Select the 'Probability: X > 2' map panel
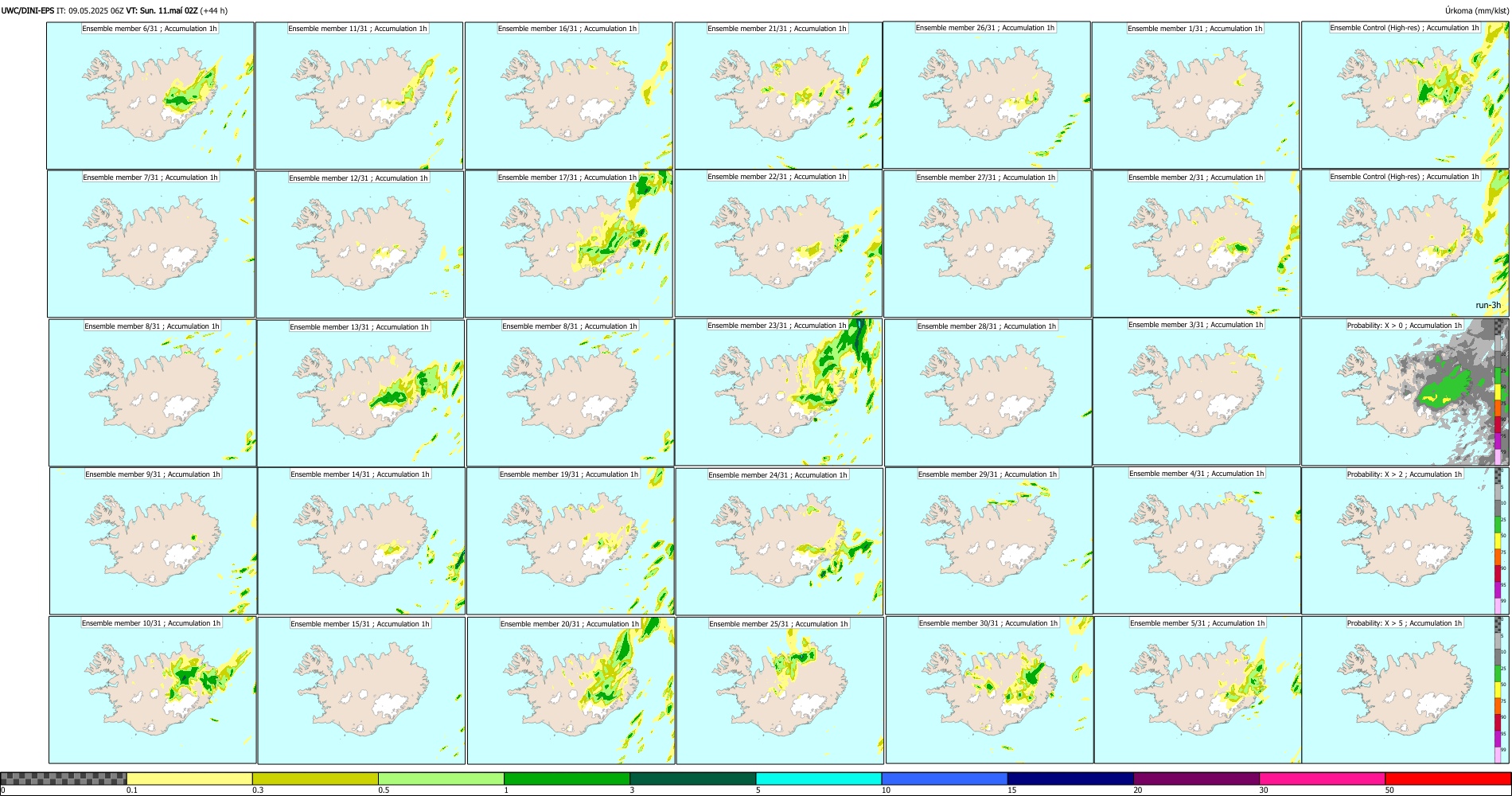The width and height of the screenshot is (1512, 796). coord(1405,540)
